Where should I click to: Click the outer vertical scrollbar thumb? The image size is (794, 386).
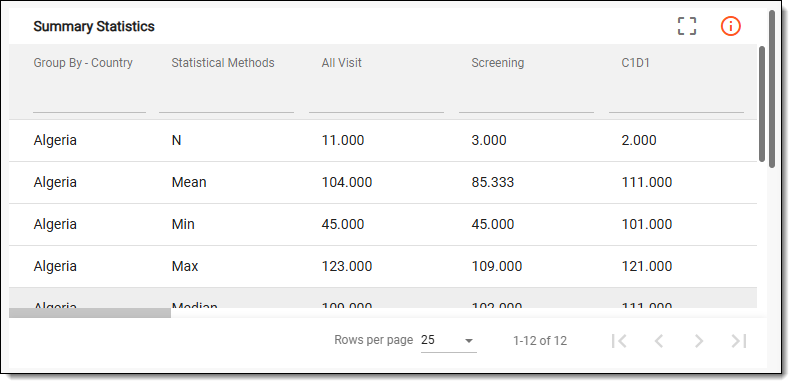[772, 89]
